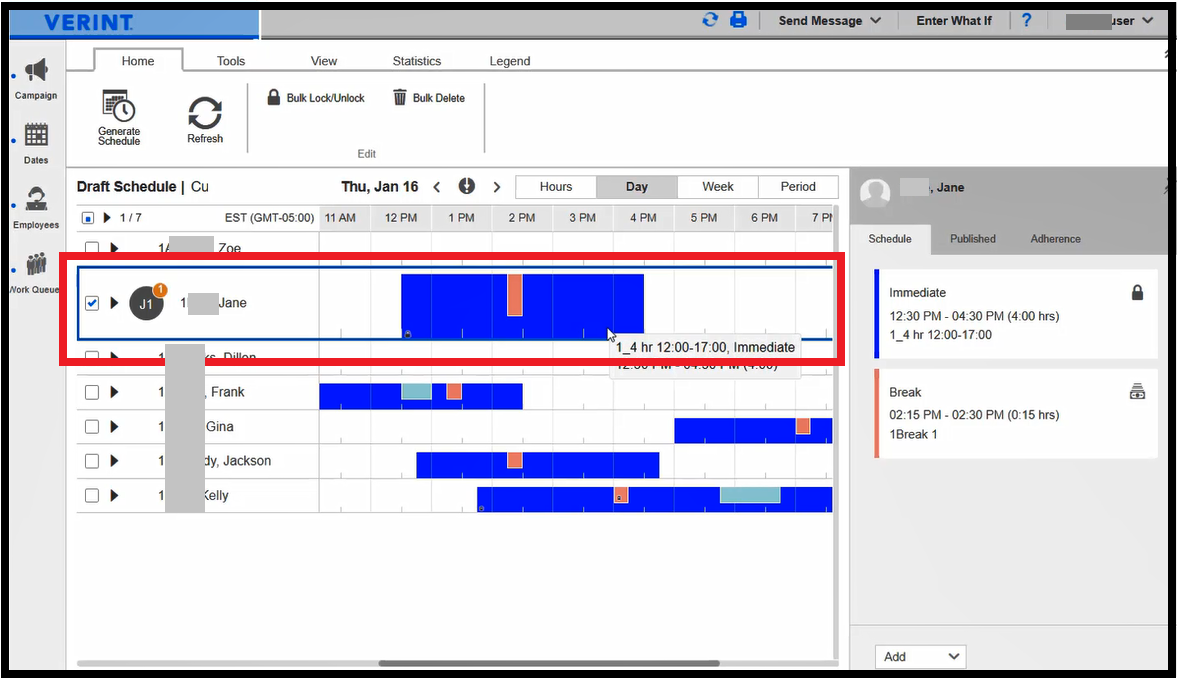Open the help question mark icon
Screen dimensions: 1177x680
(1026, 20)
